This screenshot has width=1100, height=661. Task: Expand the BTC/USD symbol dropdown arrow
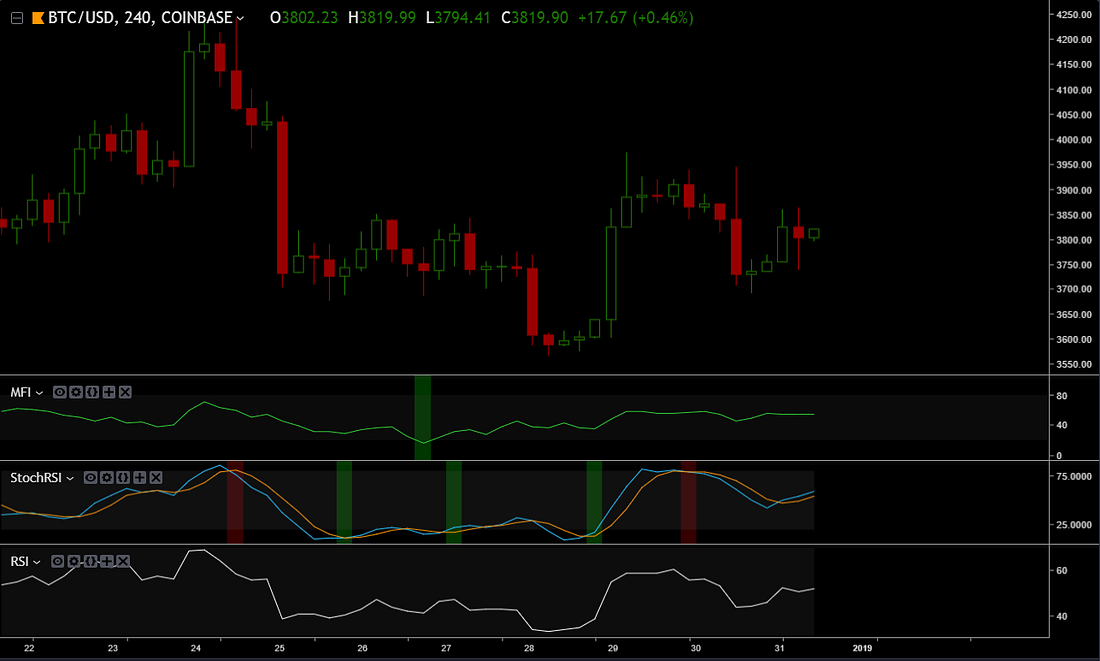240,18
